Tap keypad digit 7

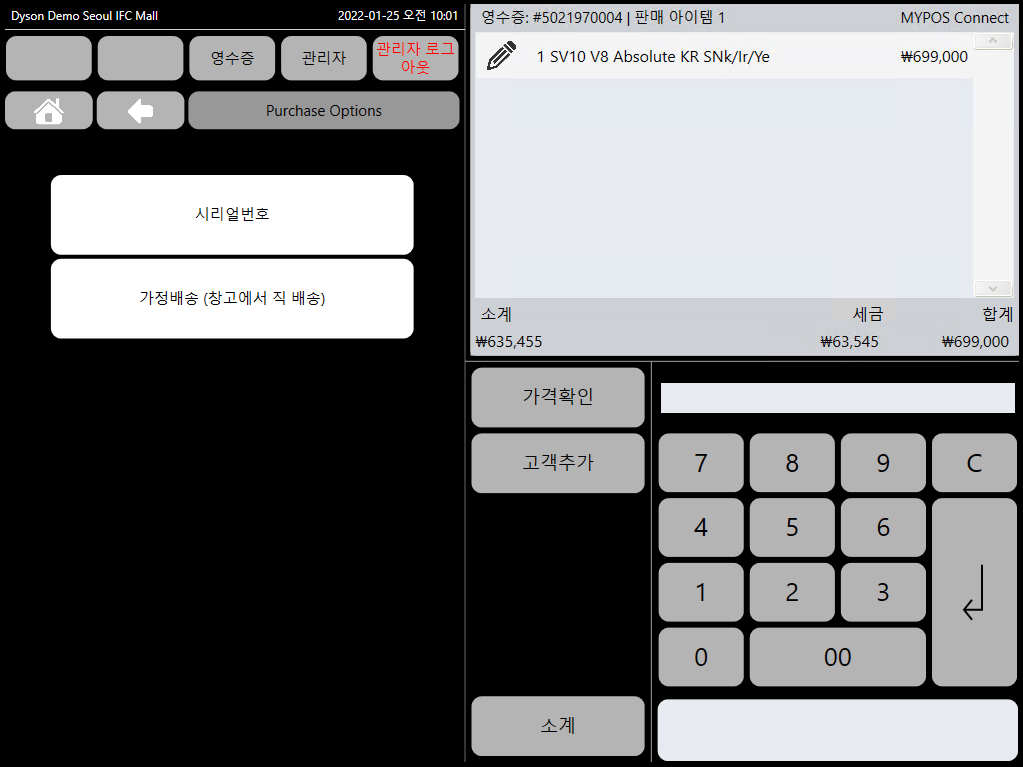tap(701, 463)
